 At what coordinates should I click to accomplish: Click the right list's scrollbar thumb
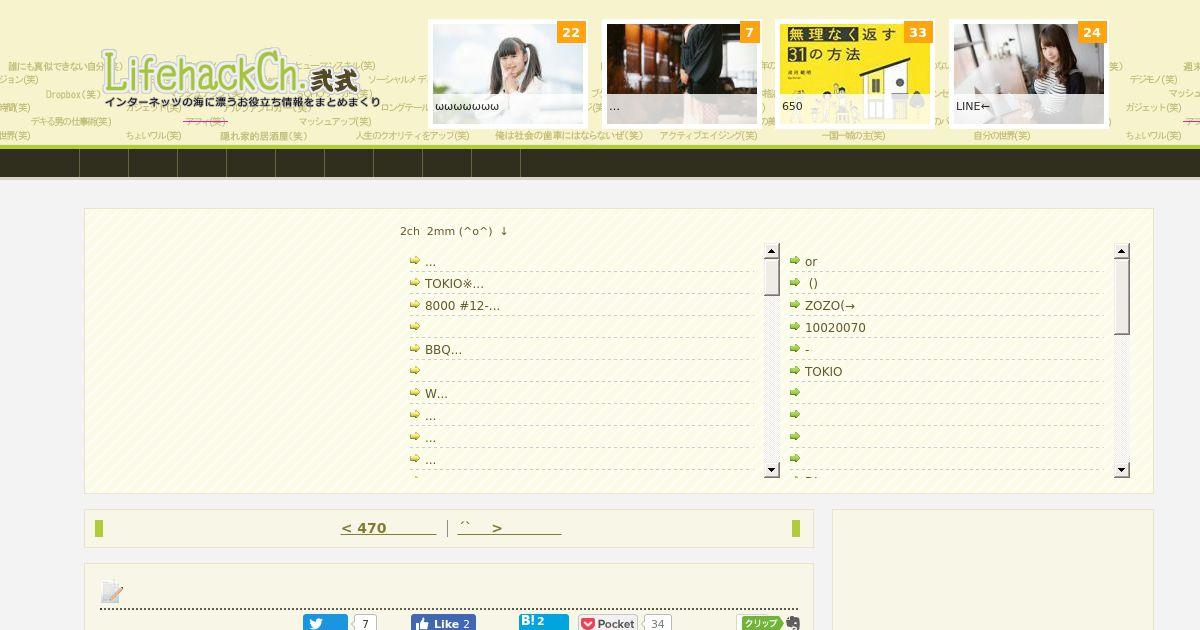point(1121,296)
